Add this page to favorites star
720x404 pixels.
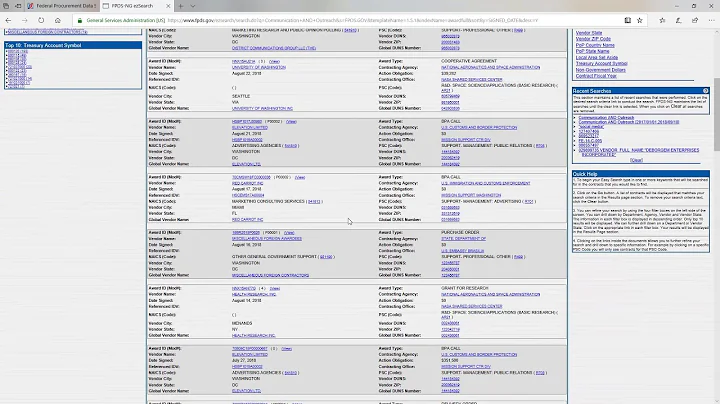tap(640, 20)
